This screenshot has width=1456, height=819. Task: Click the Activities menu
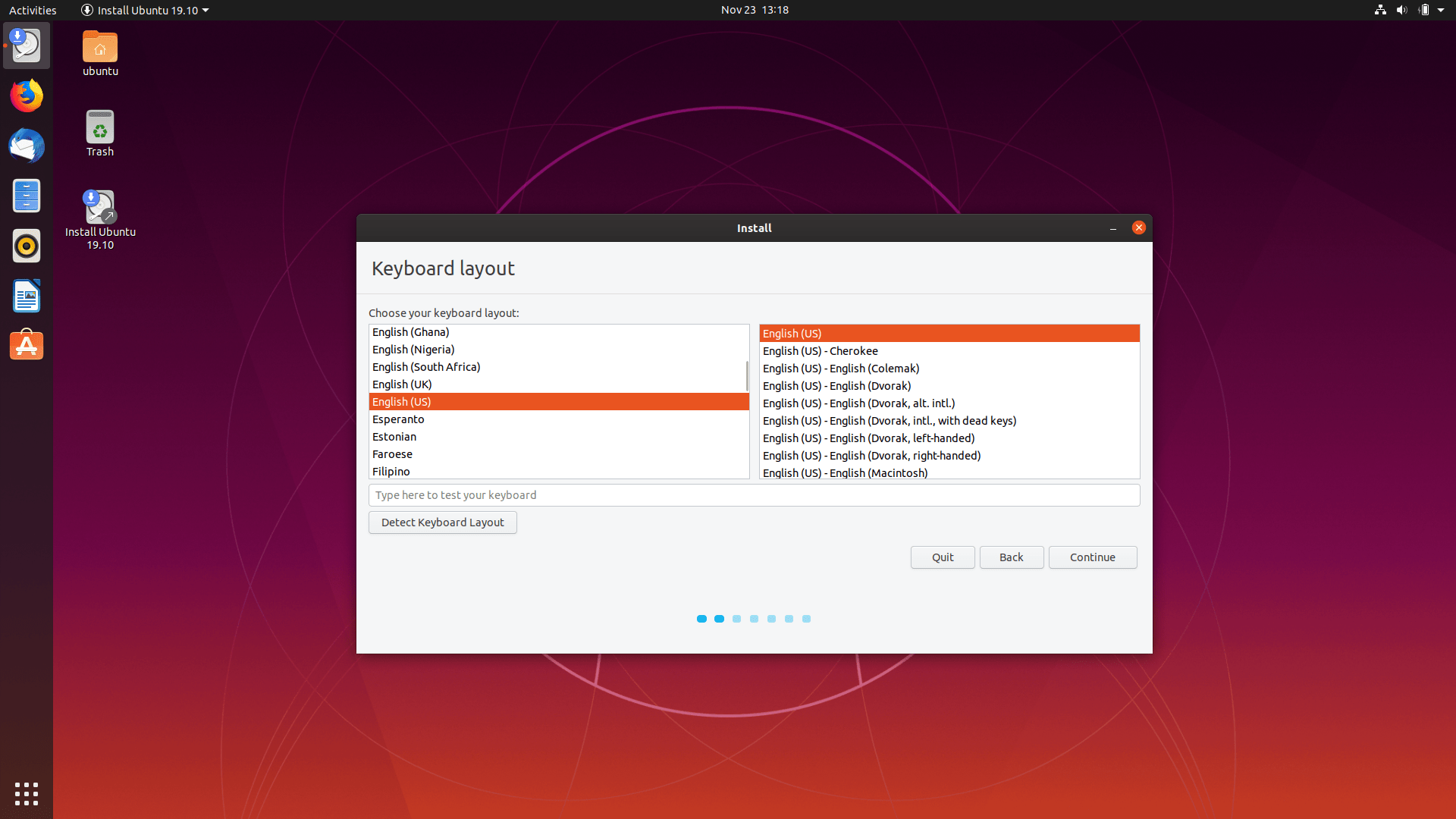coord(33,10)
